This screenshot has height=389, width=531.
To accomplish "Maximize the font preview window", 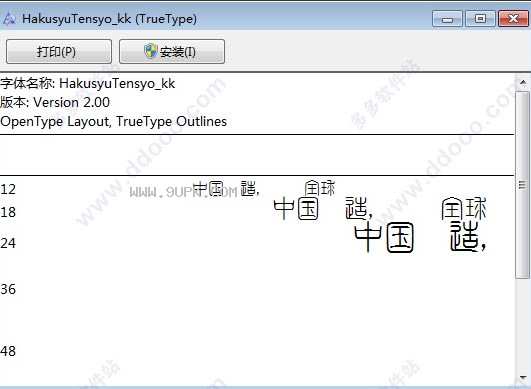I will (480, 19).
